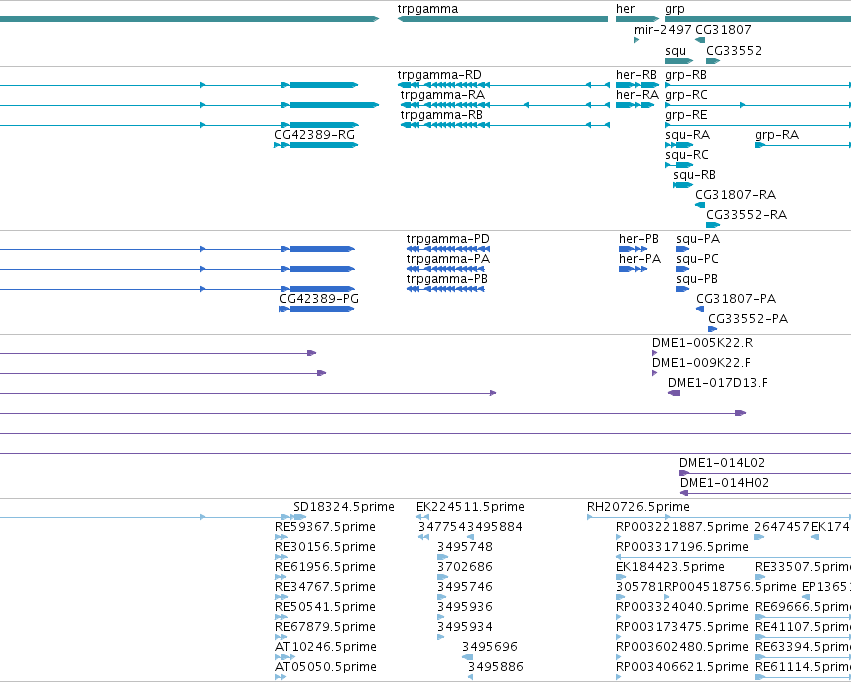Select the CG33552 gene feature

[713, 61]
